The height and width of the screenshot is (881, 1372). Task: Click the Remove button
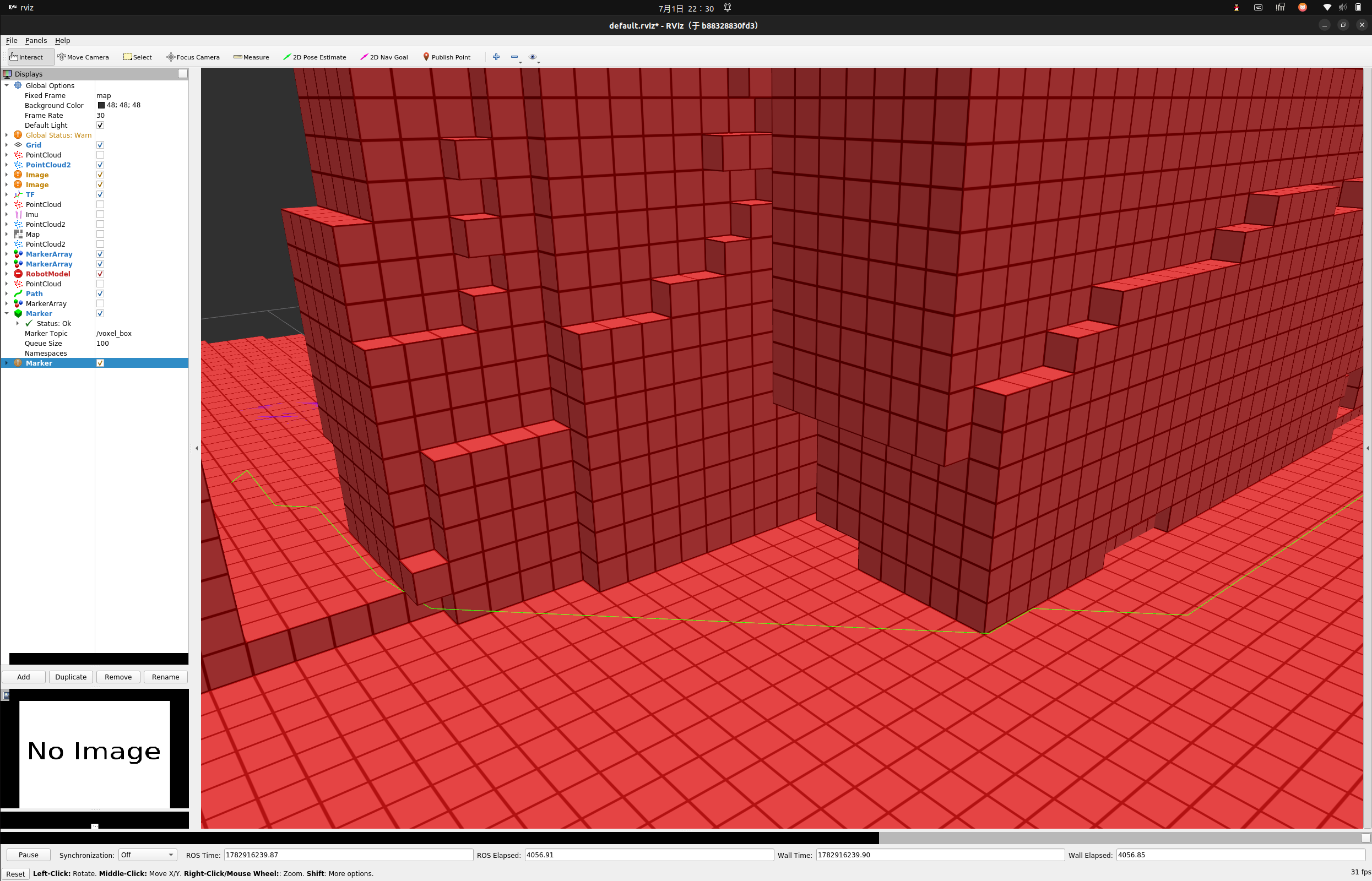pyautogui.click(x=118, y=677)
